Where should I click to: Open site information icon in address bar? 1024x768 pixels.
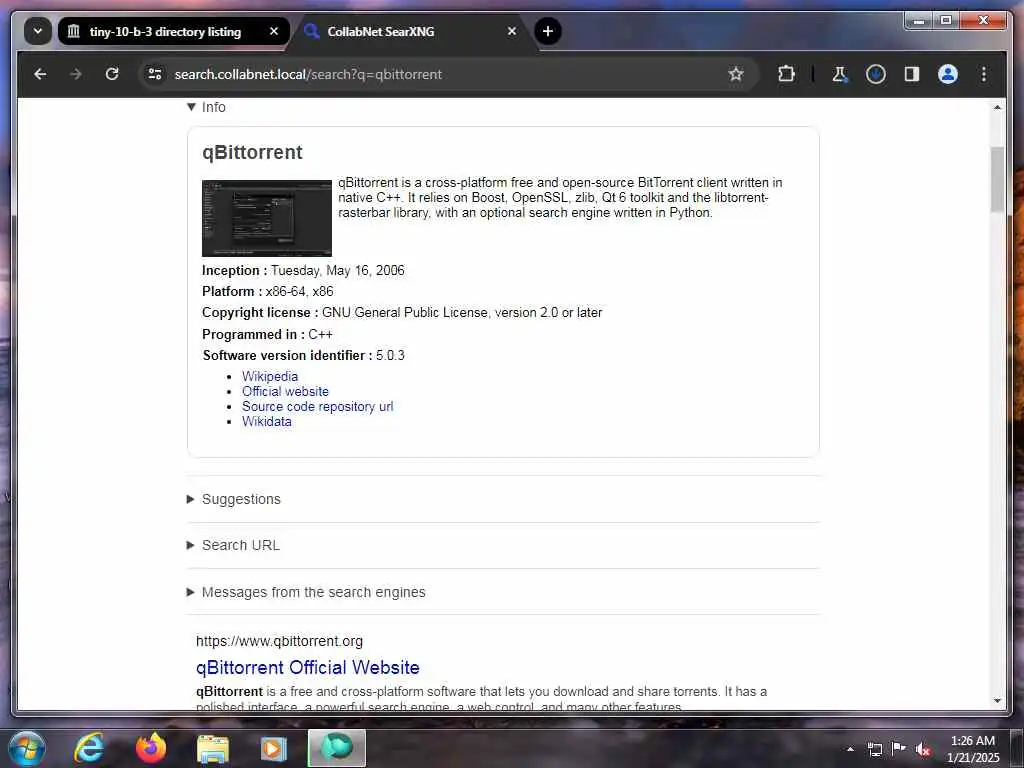(x=155, y=74)
